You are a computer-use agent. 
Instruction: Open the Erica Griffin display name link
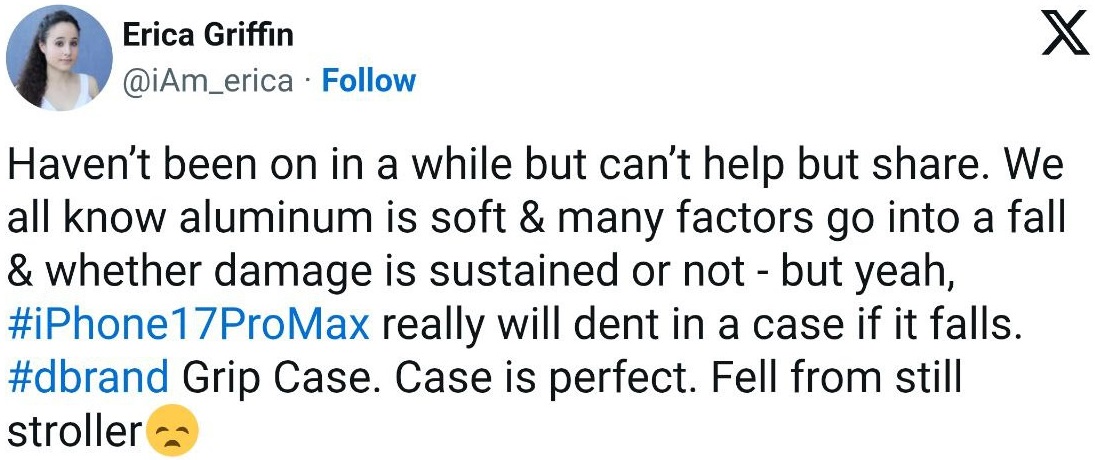[206, 36]
